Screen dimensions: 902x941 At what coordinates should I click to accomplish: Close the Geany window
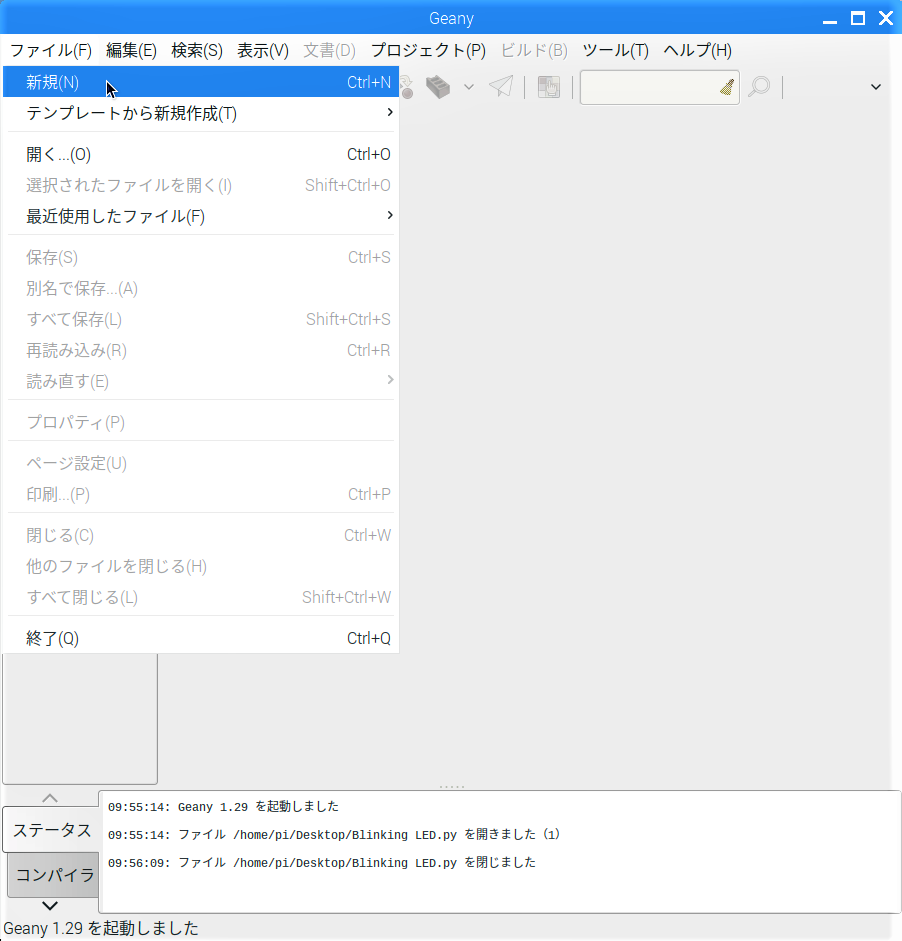tap(886, 19)
